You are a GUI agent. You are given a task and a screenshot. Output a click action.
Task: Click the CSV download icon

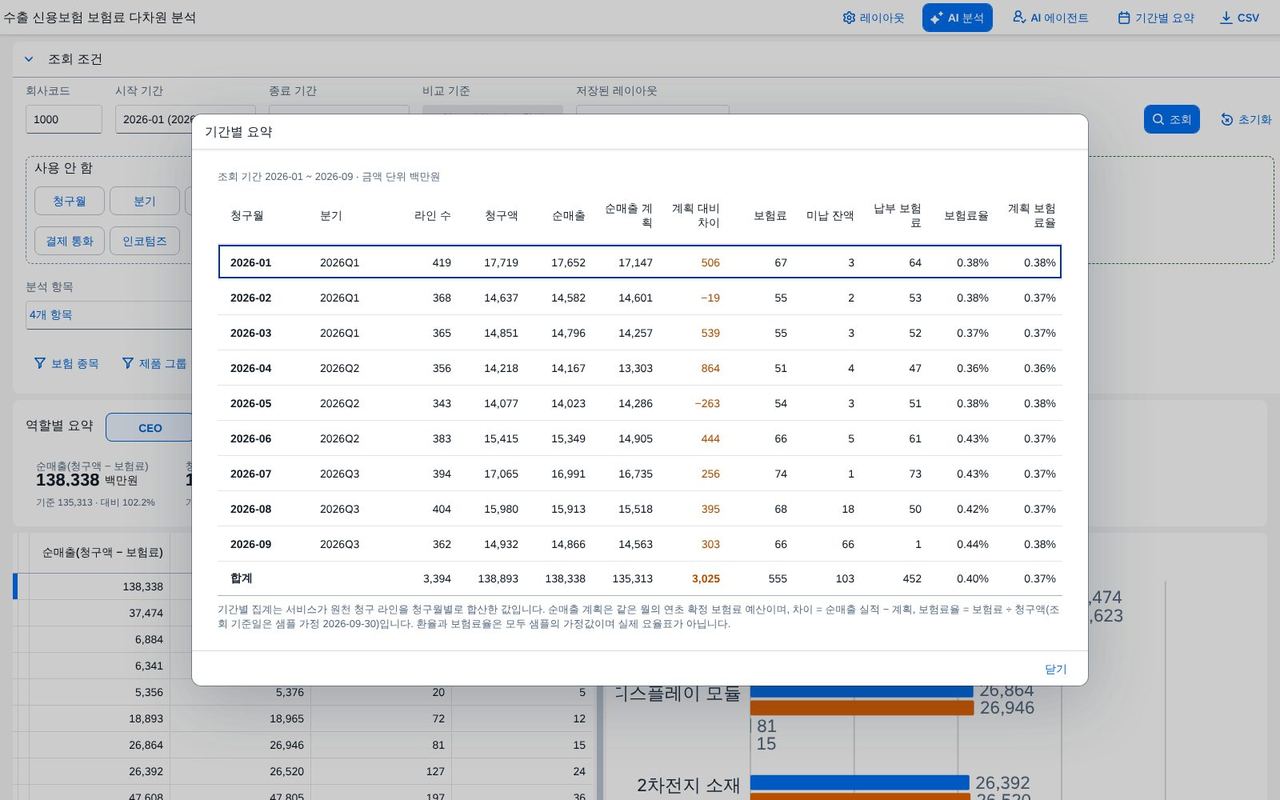pos(1226,18)
